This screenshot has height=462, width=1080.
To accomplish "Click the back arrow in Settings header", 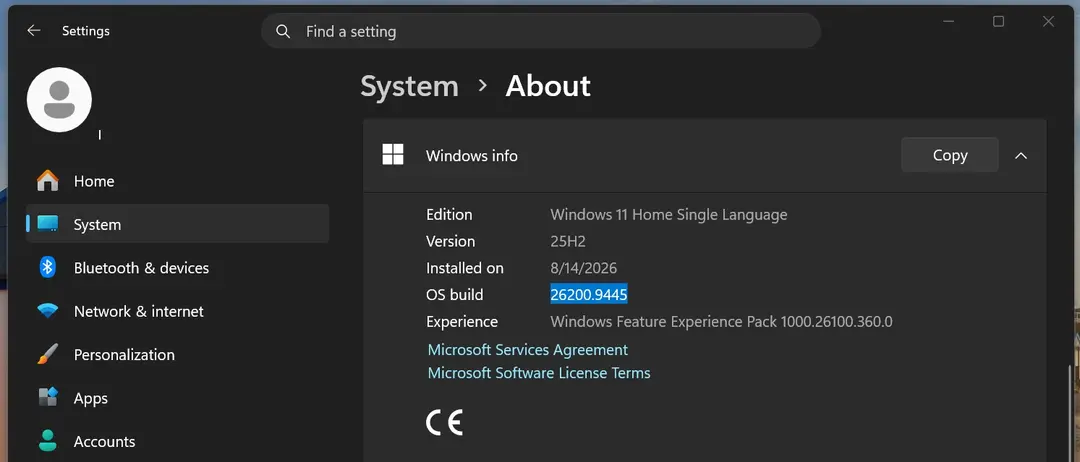I will [33, 31].
